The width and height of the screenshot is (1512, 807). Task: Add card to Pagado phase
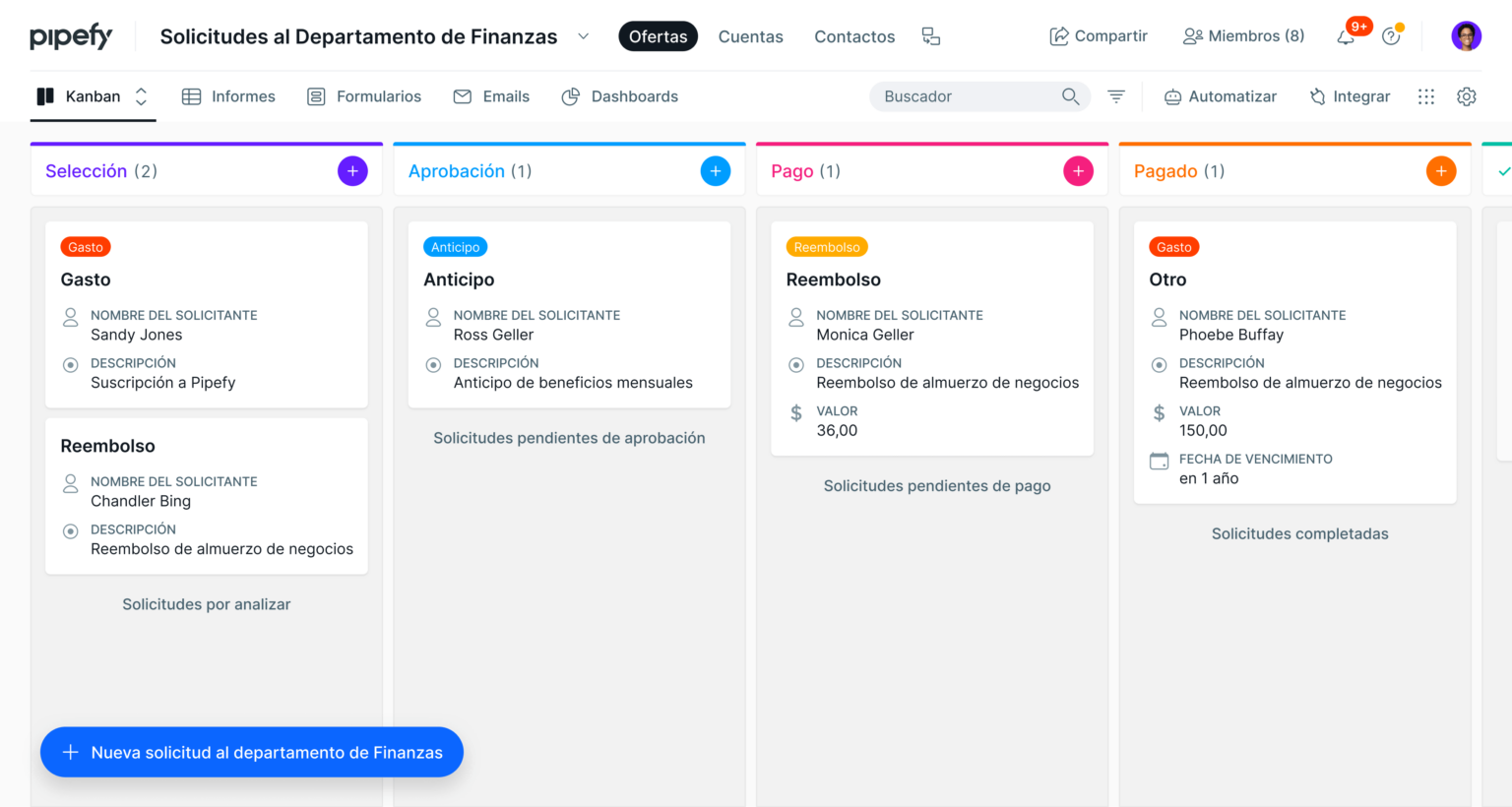(x=1441, y=171)
